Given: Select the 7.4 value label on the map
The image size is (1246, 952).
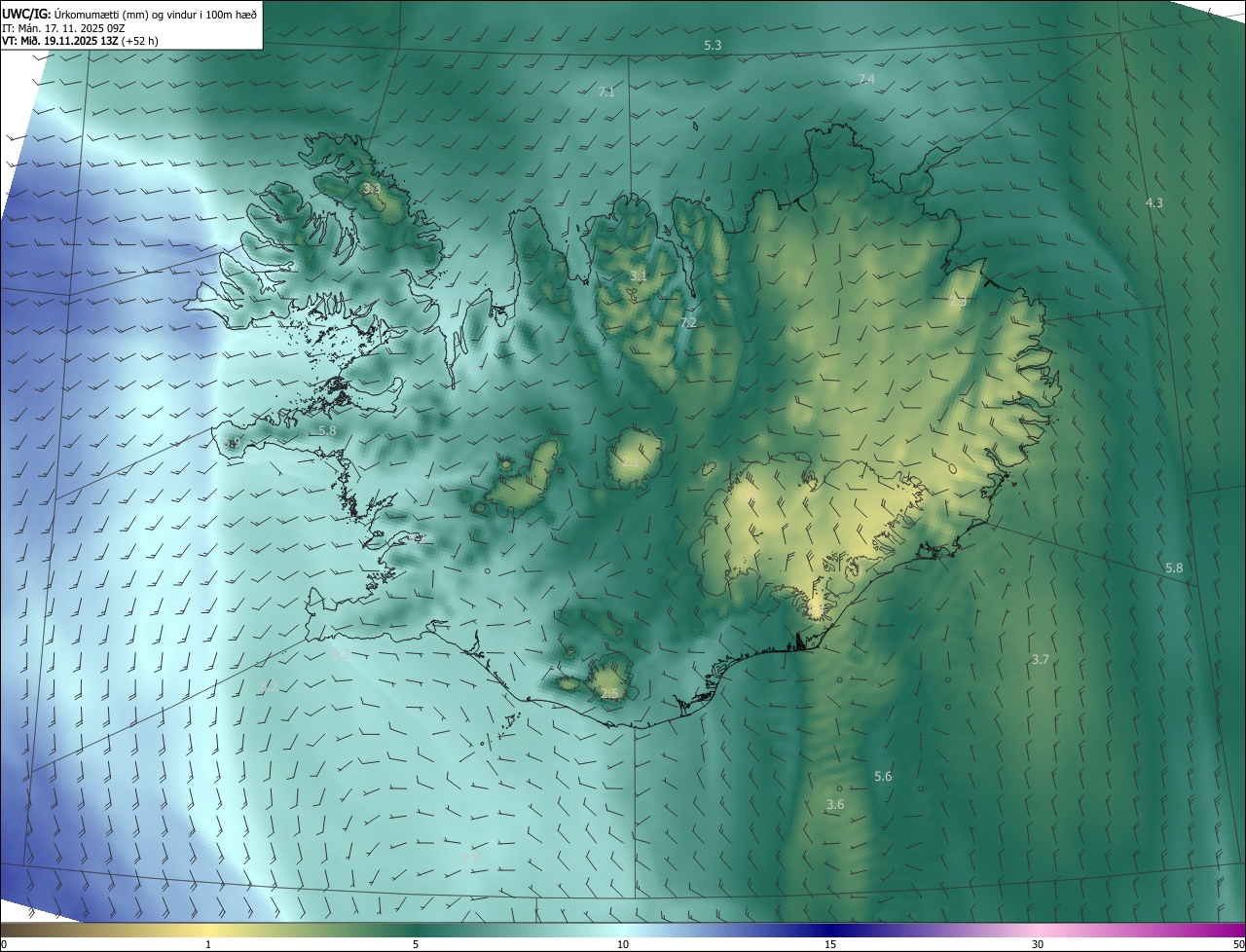Looking at the screenshot, I should pos(866,79).
